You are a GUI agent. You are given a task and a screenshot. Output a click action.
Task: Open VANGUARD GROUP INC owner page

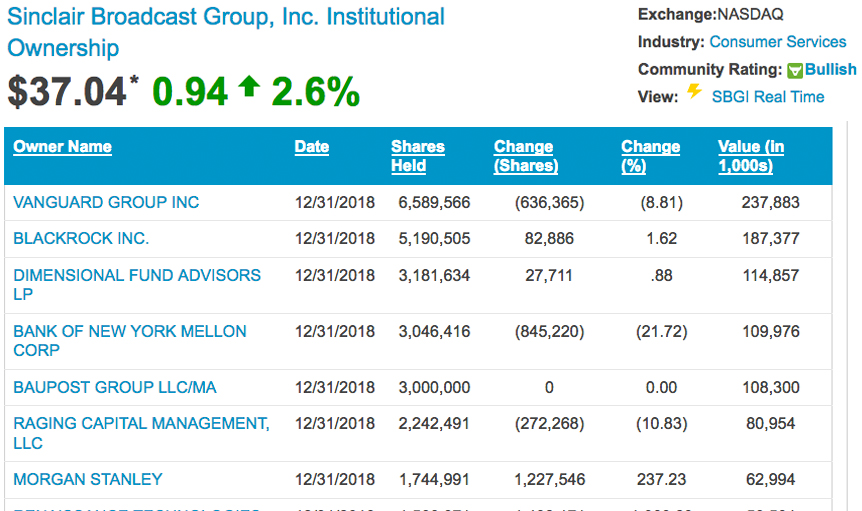pos(106,202)
